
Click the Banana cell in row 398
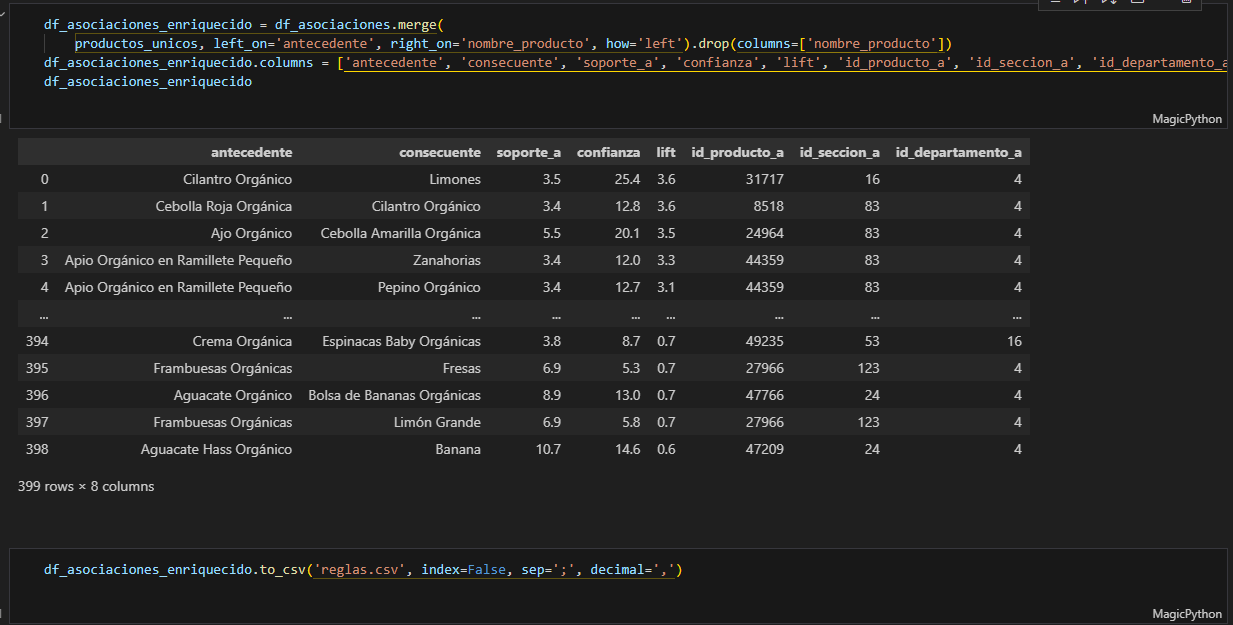(458, 449)
